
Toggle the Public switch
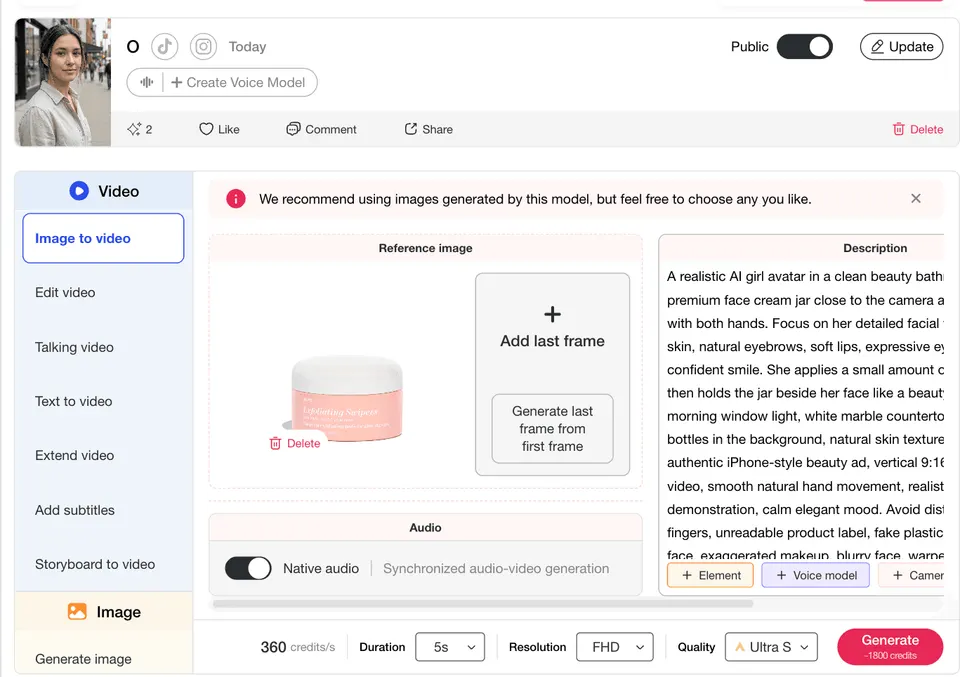pyautogui.click(x=804, y=47)
